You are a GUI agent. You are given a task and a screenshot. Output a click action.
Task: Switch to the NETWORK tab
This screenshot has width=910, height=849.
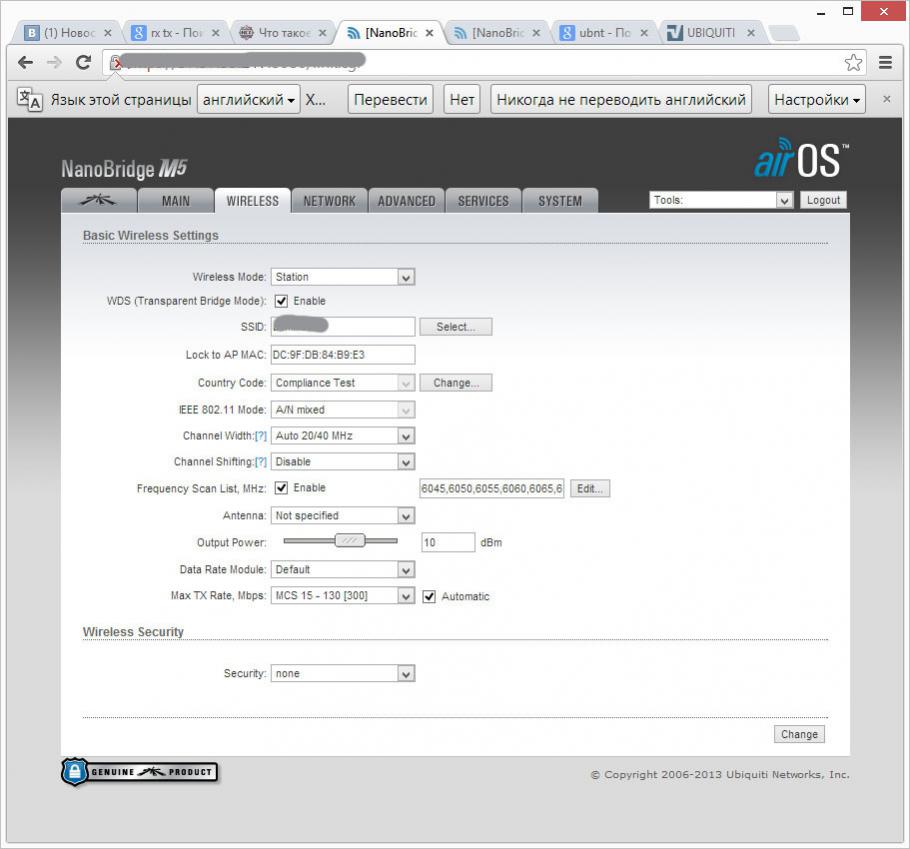click(x=329, y=201)
